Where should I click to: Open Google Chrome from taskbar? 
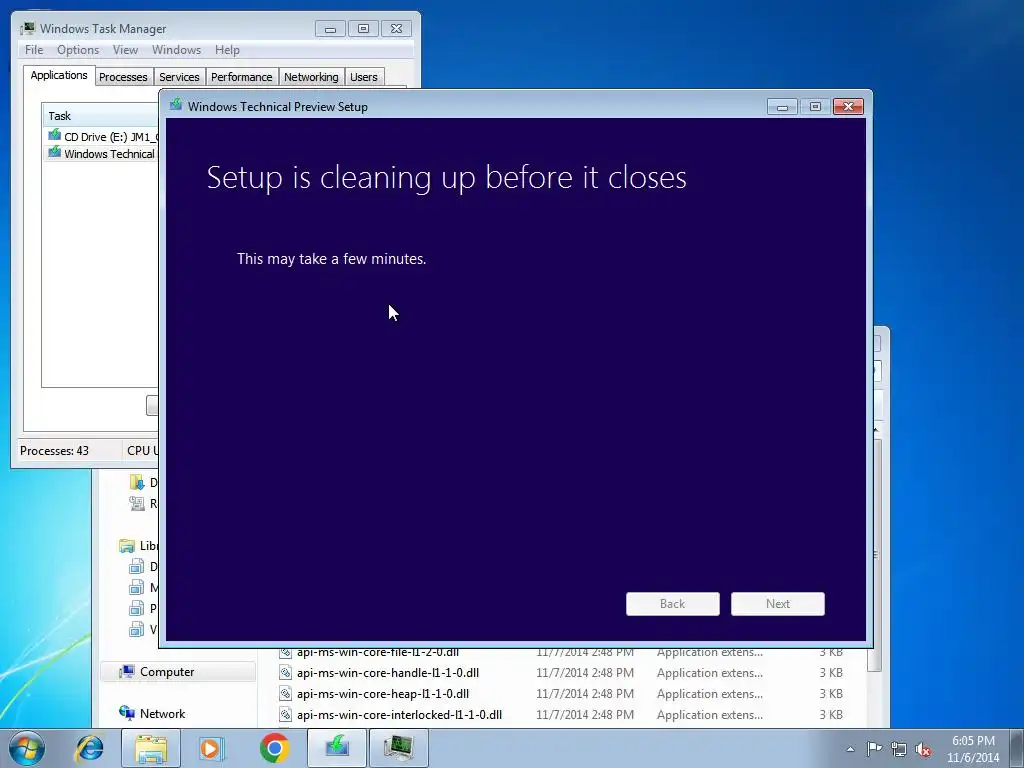[x=274, y=748]
